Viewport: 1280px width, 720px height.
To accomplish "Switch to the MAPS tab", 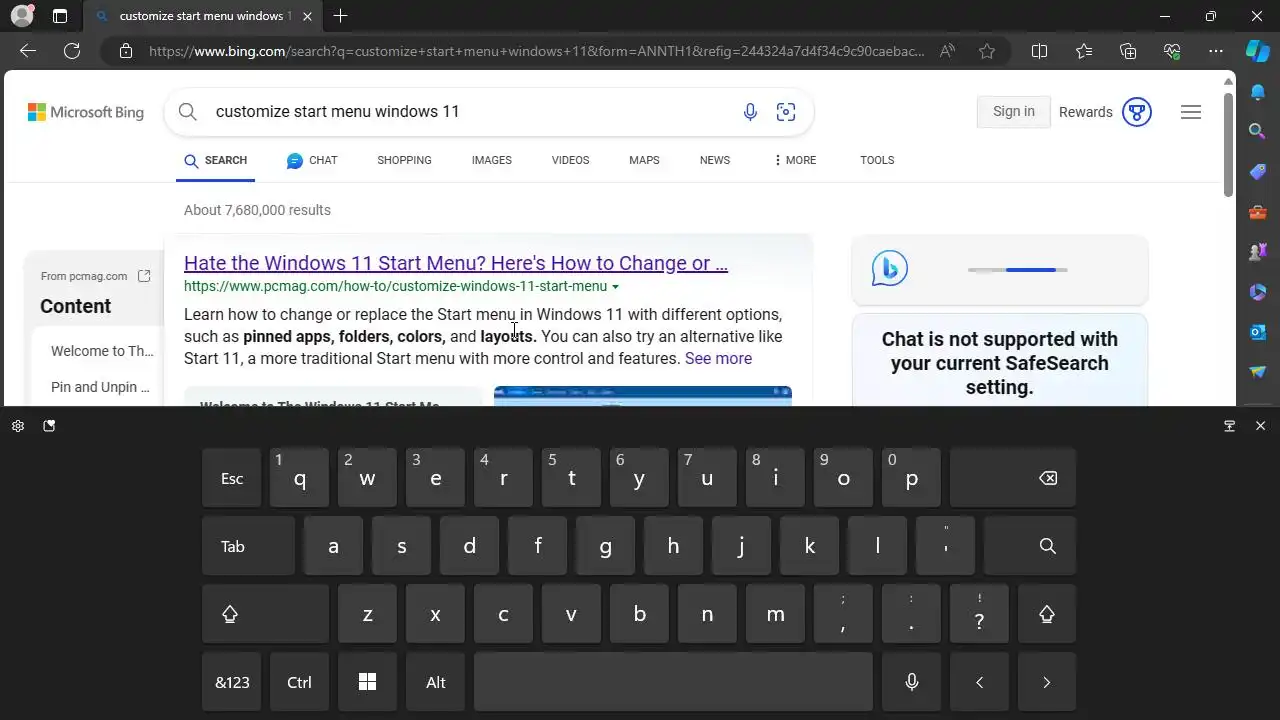I will [x=644, y=160].
